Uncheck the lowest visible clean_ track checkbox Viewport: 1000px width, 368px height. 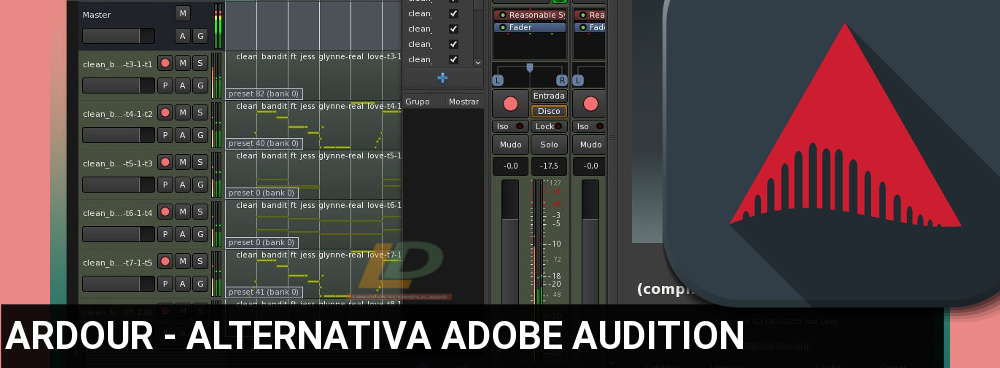click(x=453, y=59)
